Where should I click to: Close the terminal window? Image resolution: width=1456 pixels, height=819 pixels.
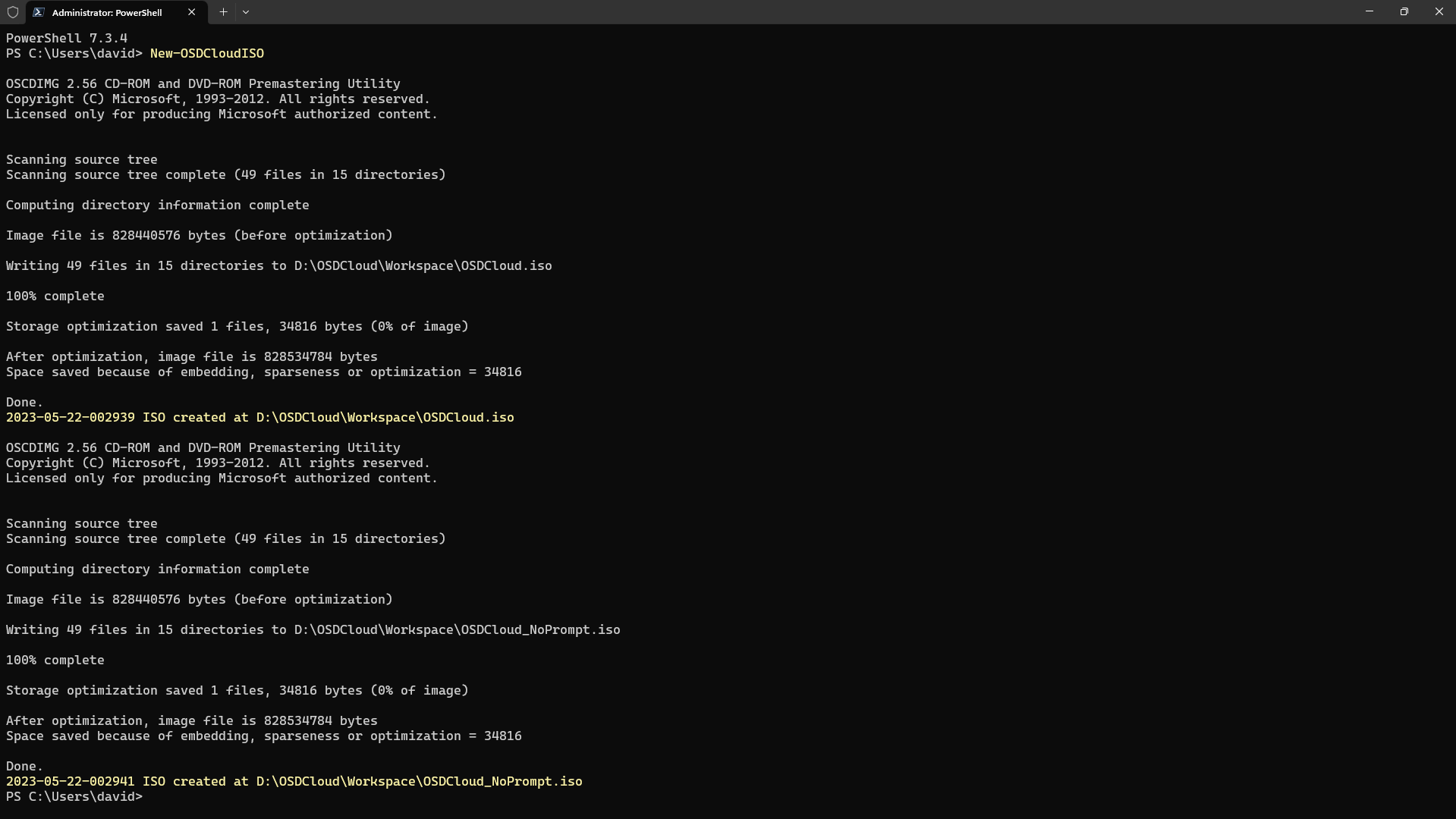click(x=1439, y=12)
